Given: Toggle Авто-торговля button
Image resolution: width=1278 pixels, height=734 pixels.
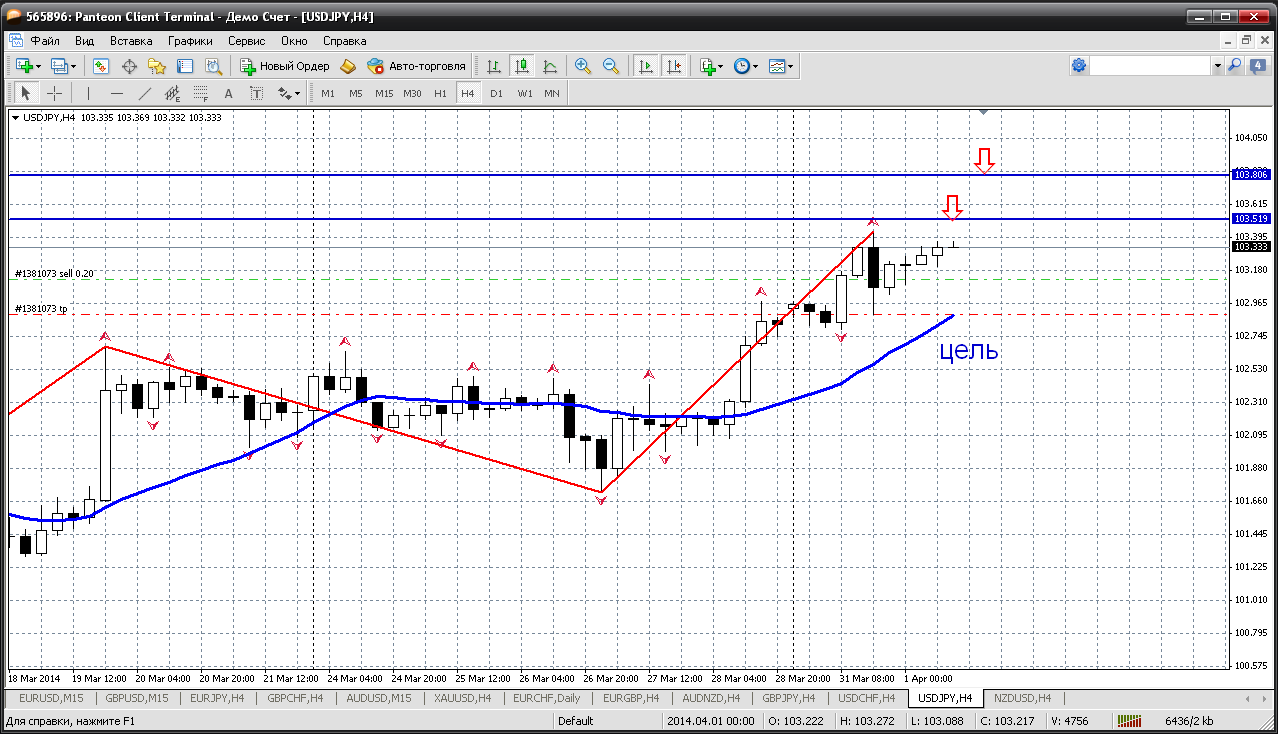Looking at the screenshot, I should tap(417, 66).
